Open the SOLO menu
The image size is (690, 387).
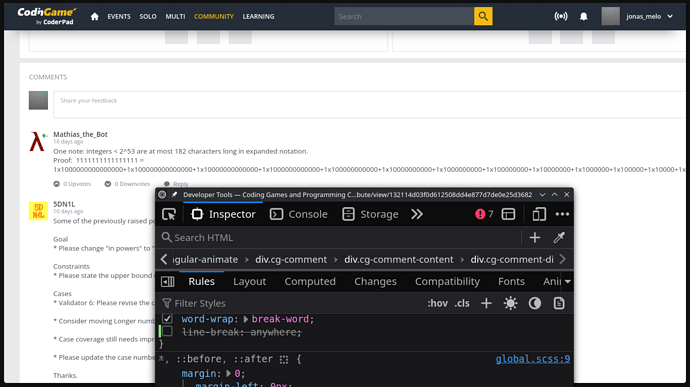pyautogui.click(x=148, y=17)
